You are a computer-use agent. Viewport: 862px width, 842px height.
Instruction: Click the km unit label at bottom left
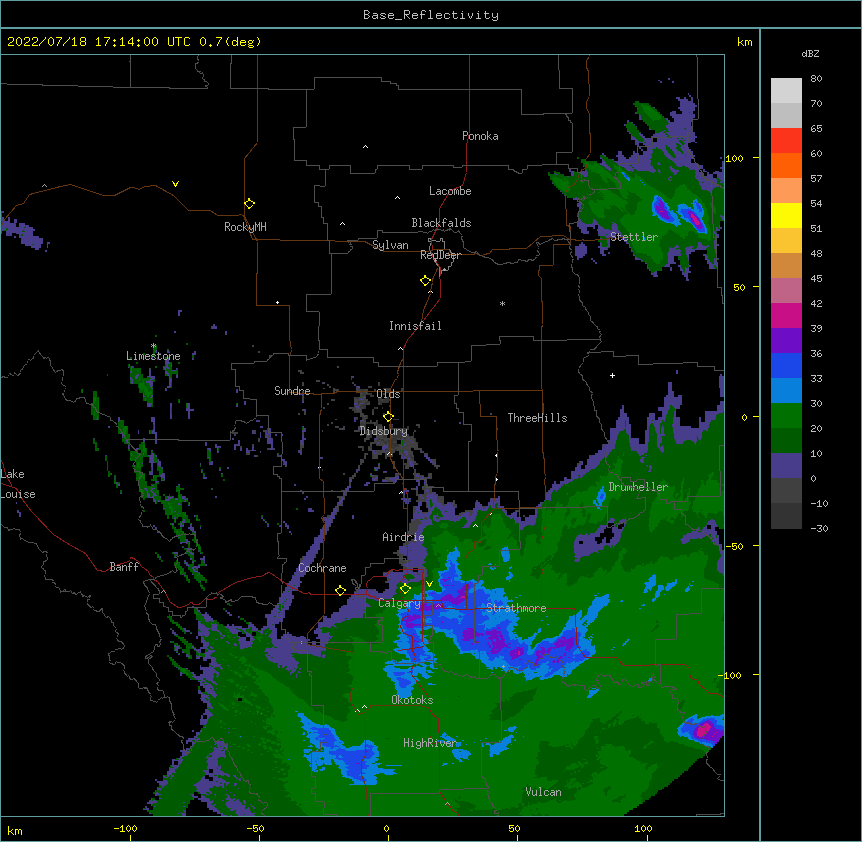pyautogui.click(x=14, y=831)
